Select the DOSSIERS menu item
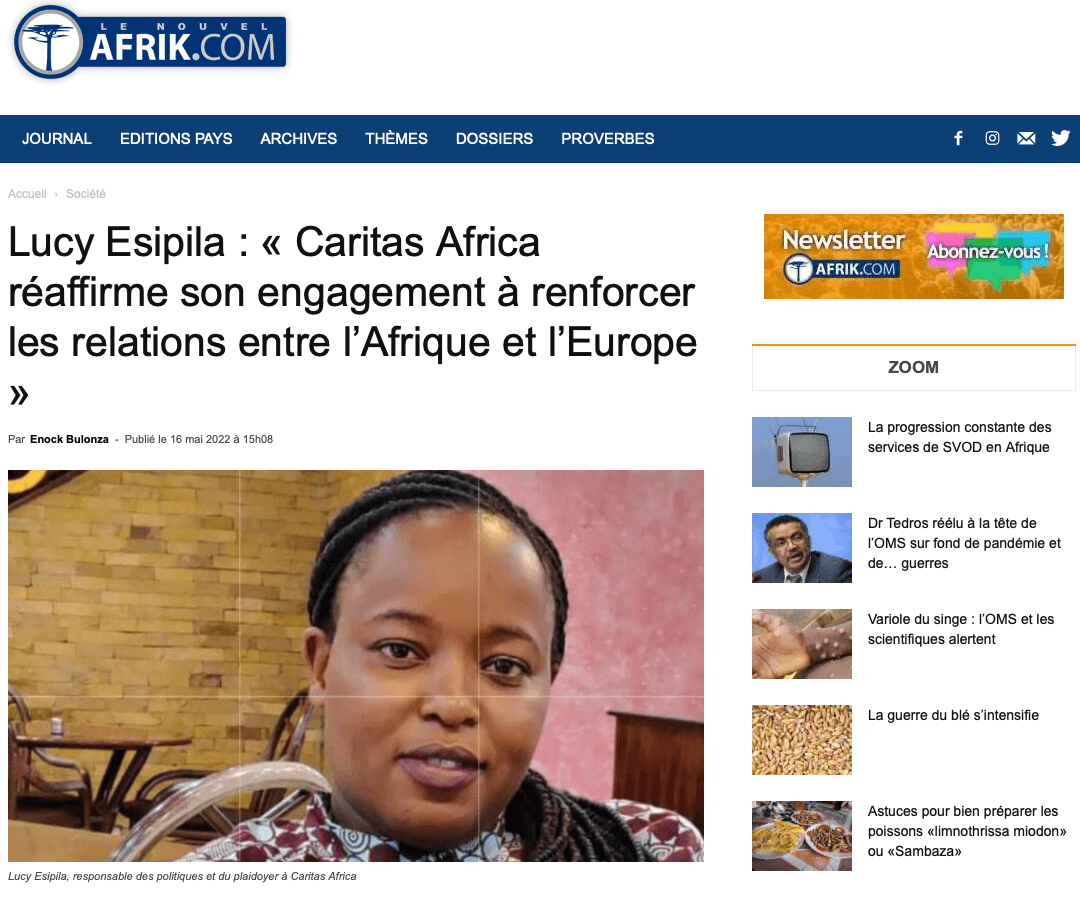The width and height of the screenshot is (1080, 924). [494, 138]
